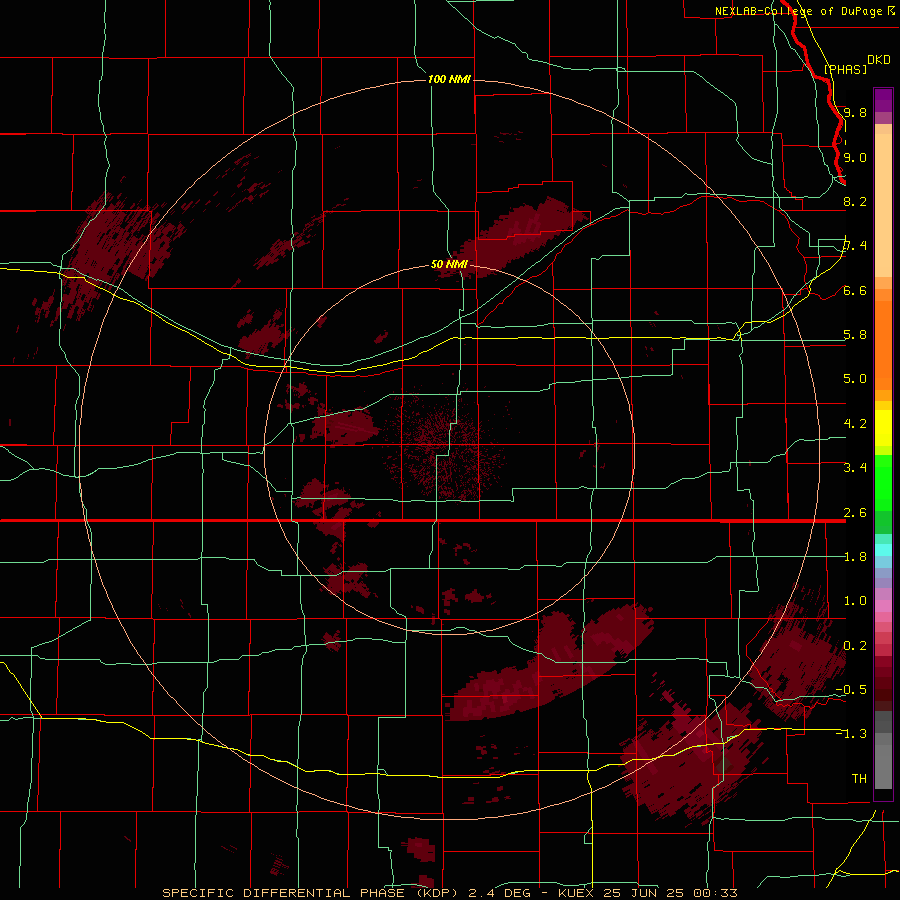Click the 3.4 legend value
900x900 pixels.
855,468
